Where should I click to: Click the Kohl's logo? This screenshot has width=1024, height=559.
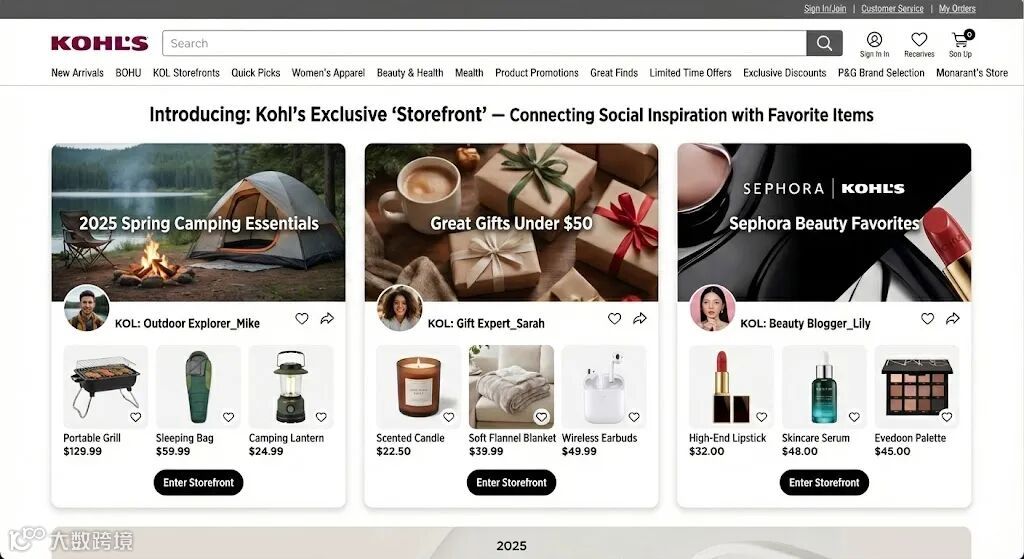coord(99,43)
